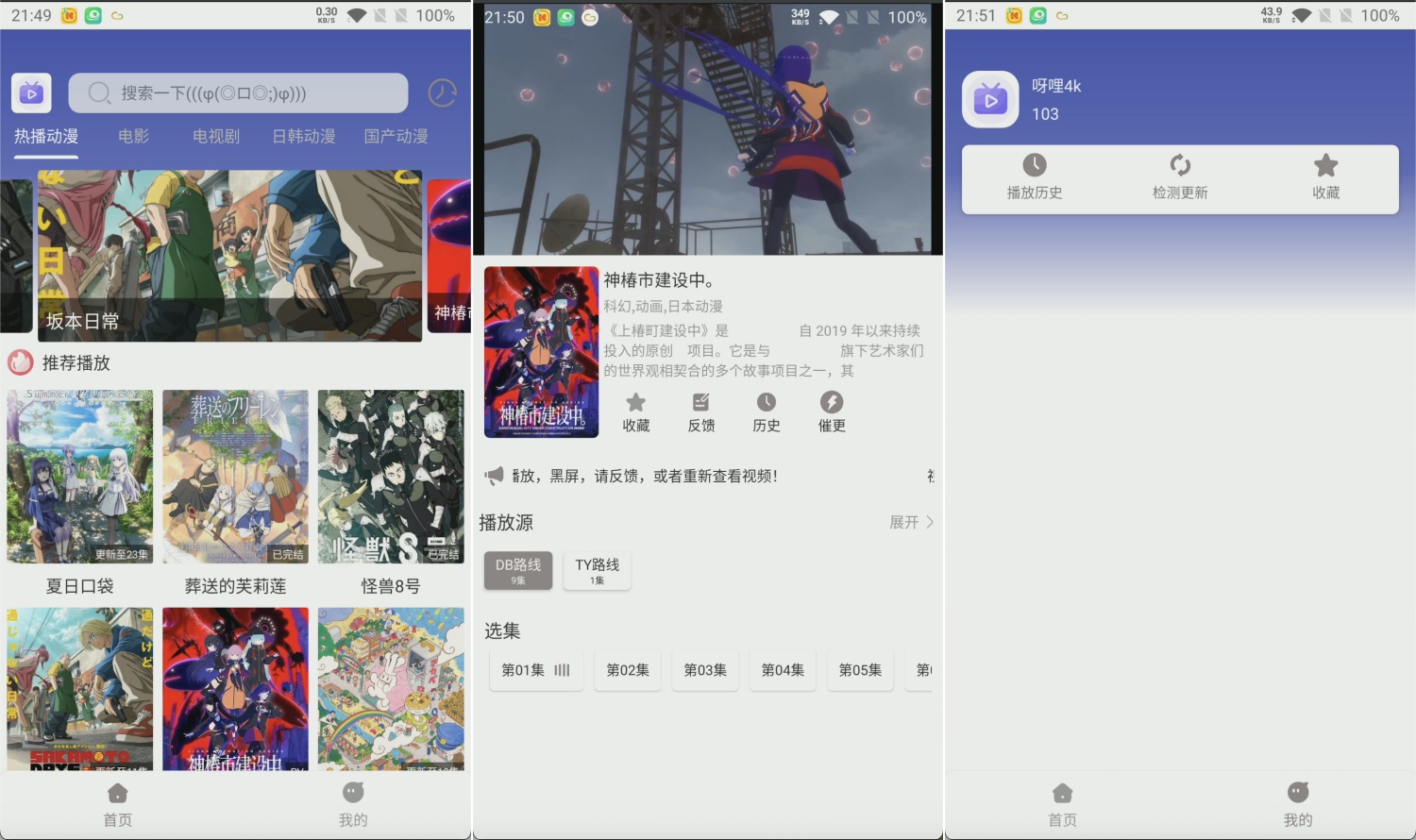This screenshot has height=840, width=1416.
Task: Tap 我的 in left screen bottom navigation
Action: (353, 803)
